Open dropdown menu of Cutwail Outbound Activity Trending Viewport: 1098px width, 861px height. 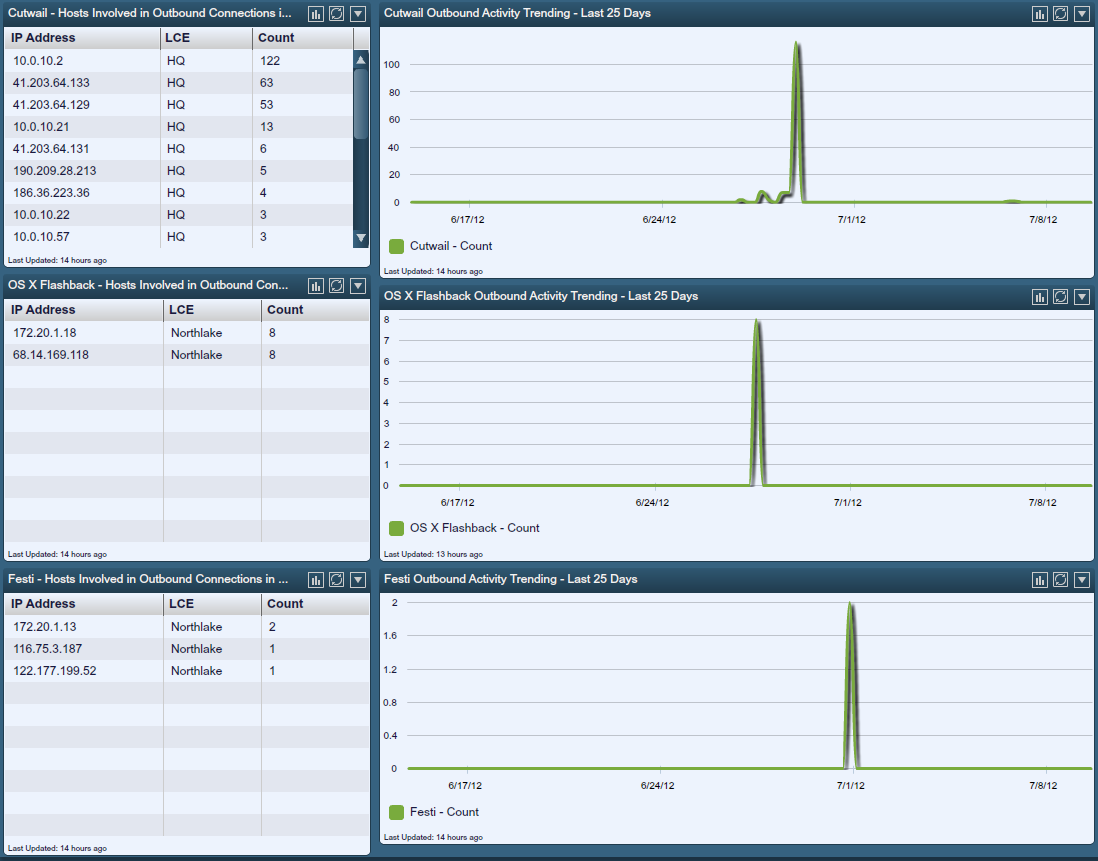pyautogui.click(x=1082, y=13)
